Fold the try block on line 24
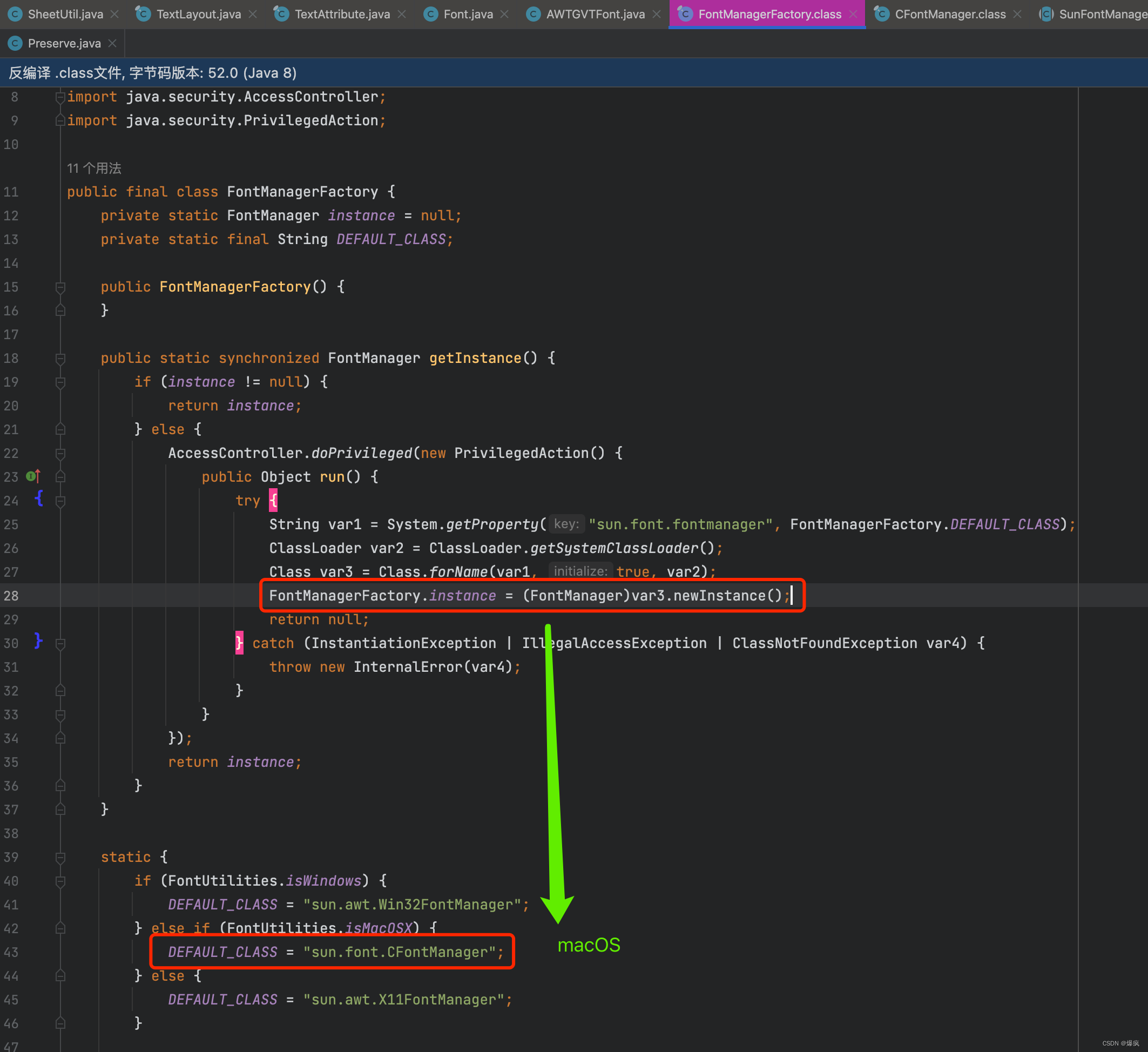Viewport: 1148px width, 1052px height. pyautogui.click(x=60, y=501)
